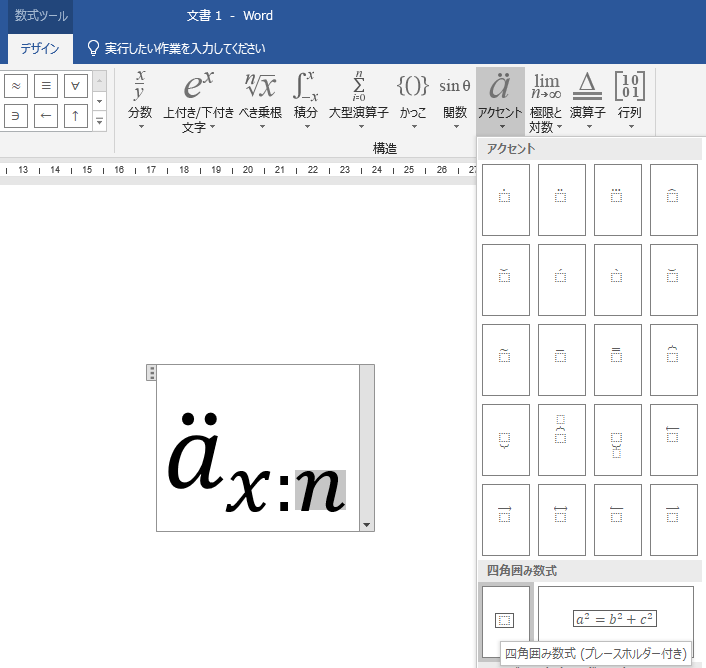This screenshot has width=706, height=668.
Task: Open the 極限と対数 (Limit and Log) dropdown
Action: pyautogui.click(x=546, y=101)
